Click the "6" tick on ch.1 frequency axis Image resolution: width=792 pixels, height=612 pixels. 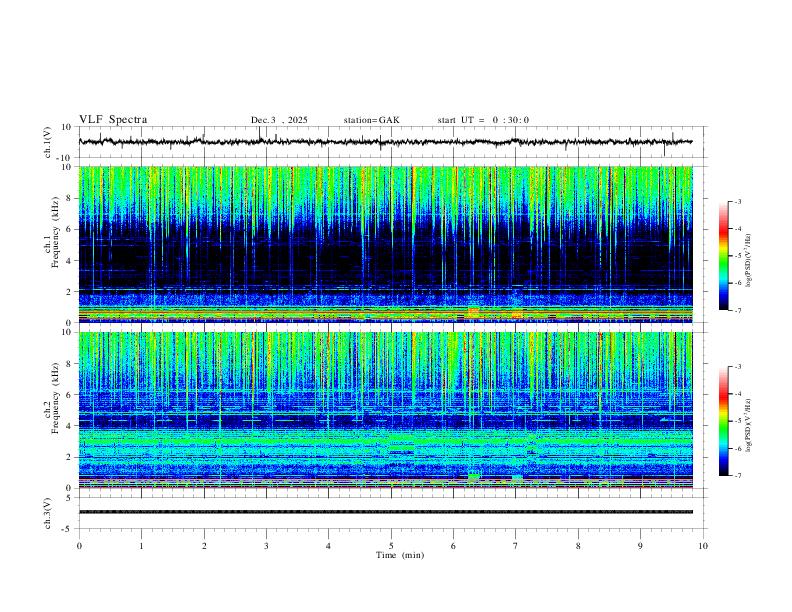[x=70, y=229]
